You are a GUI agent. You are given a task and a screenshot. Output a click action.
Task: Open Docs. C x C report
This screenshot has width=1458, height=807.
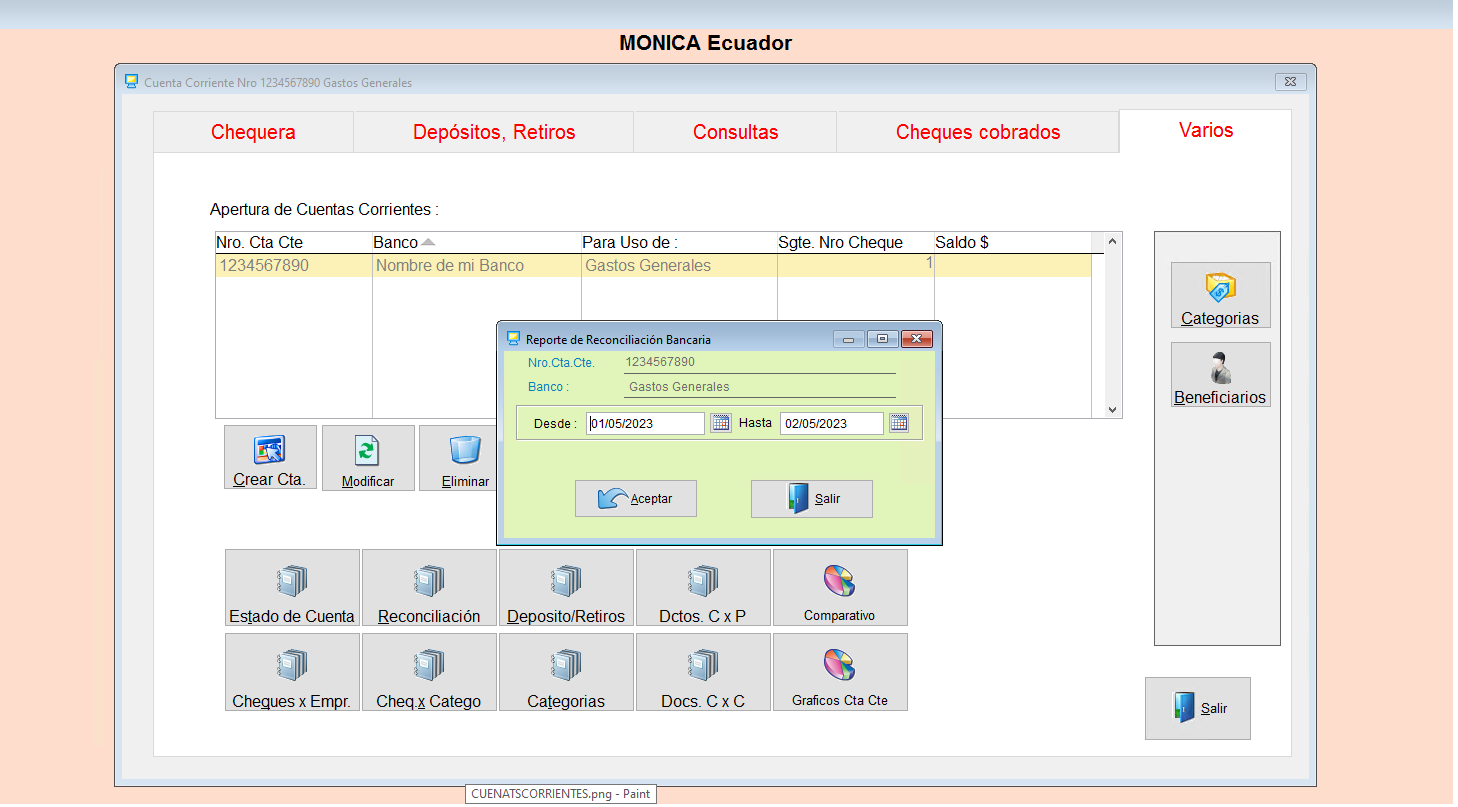pyautogui.click(x=703, y=672)
